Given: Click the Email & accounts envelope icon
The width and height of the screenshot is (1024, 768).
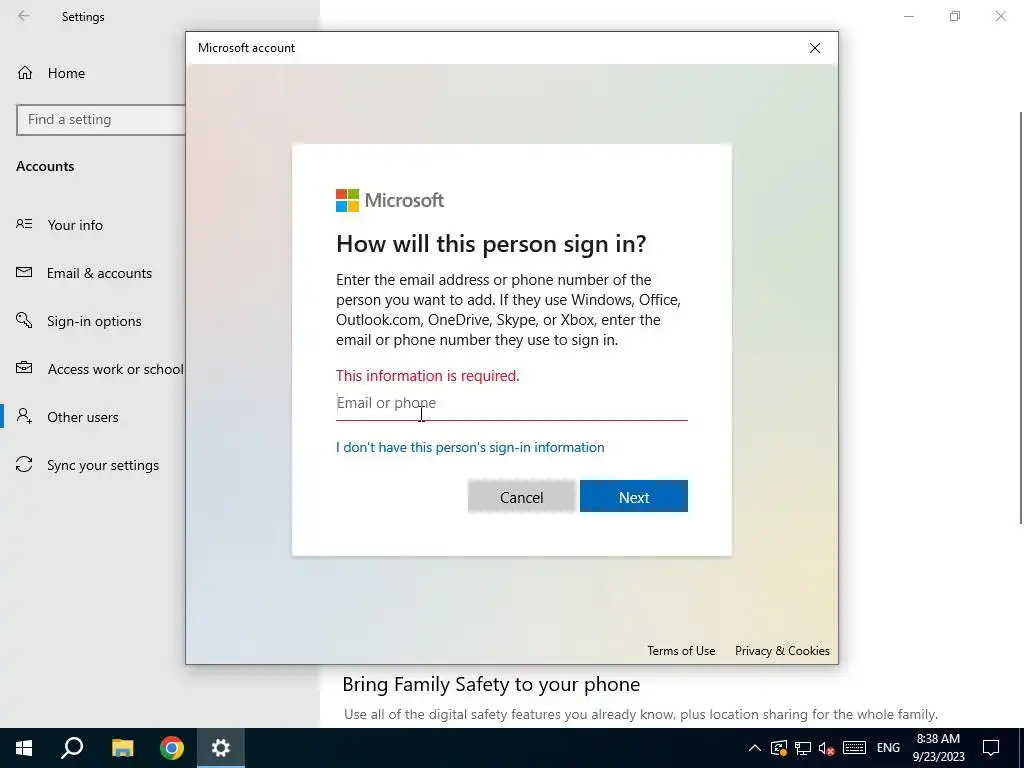Looking at the screenshot, I should pyautogui.click(x=24, y=272).
